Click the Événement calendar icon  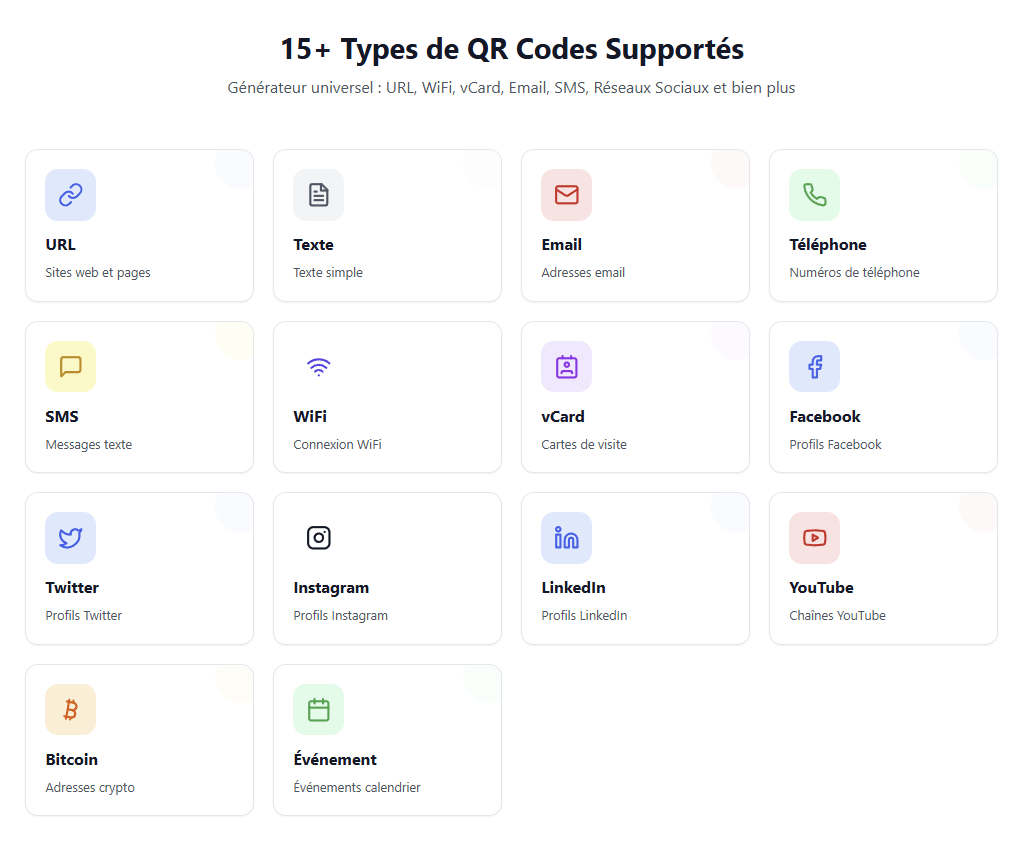point(318,709)
